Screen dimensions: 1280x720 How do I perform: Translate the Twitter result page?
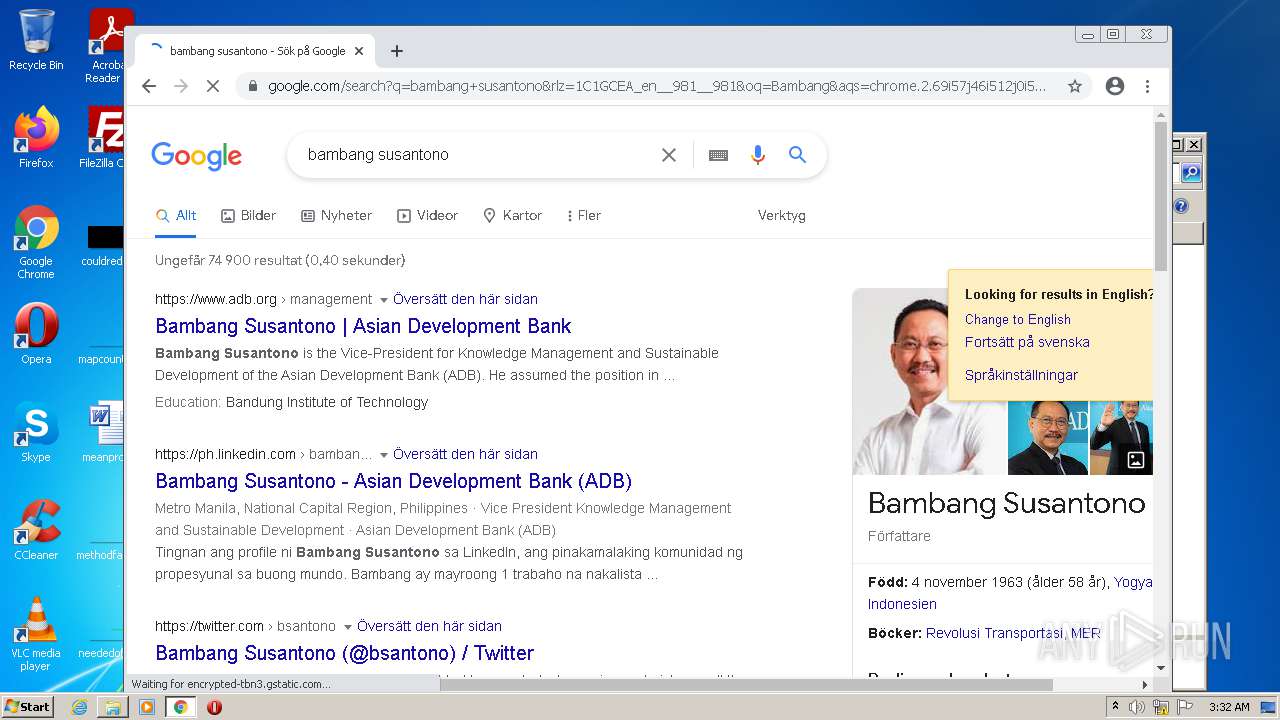429,626
